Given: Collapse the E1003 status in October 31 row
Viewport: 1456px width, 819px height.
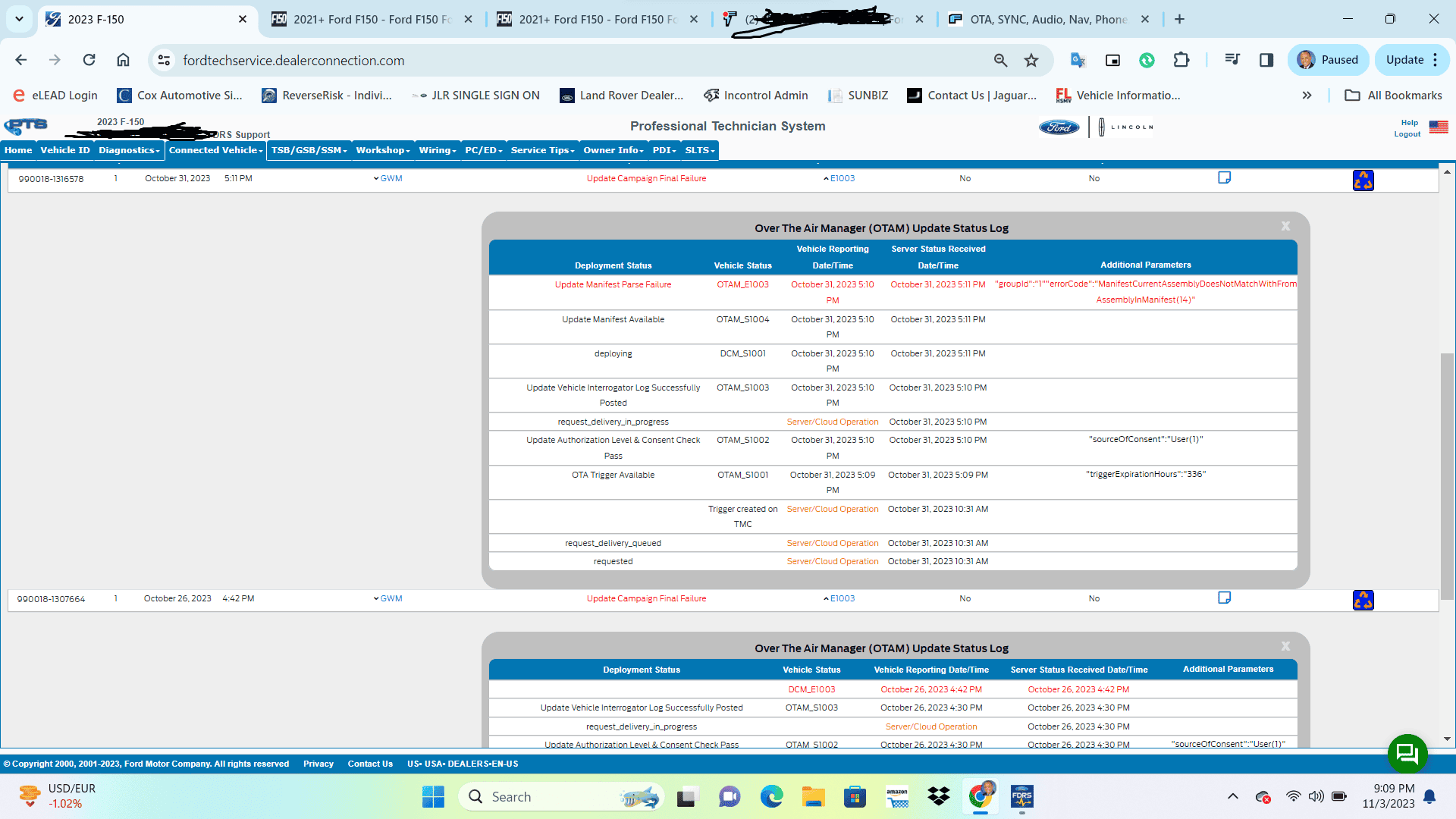Looking at the screenshot, I should tap(839, 179).
